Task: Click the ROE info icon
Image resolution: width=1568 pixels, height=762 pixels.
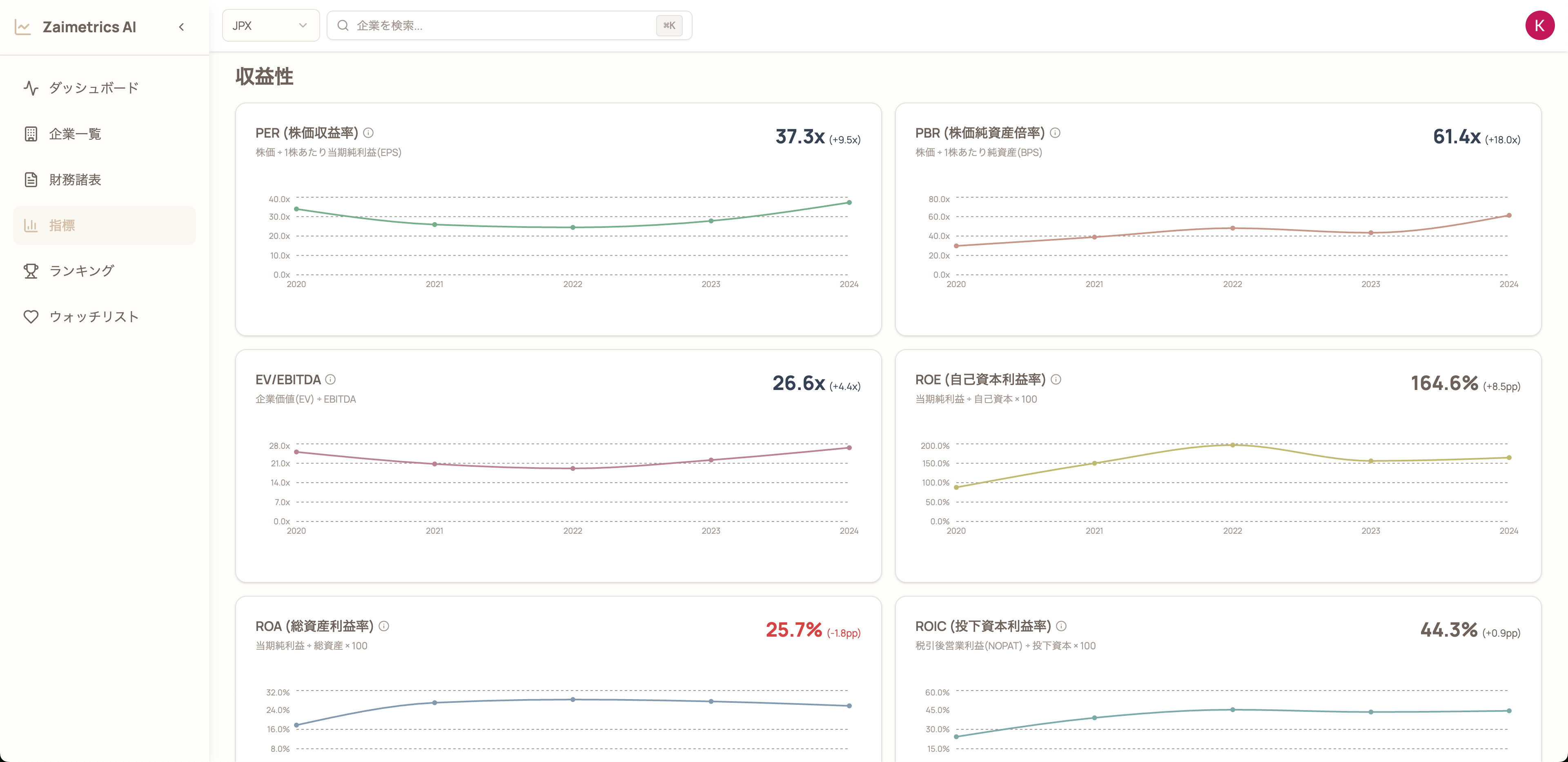Action: [x=1056, y=379]
